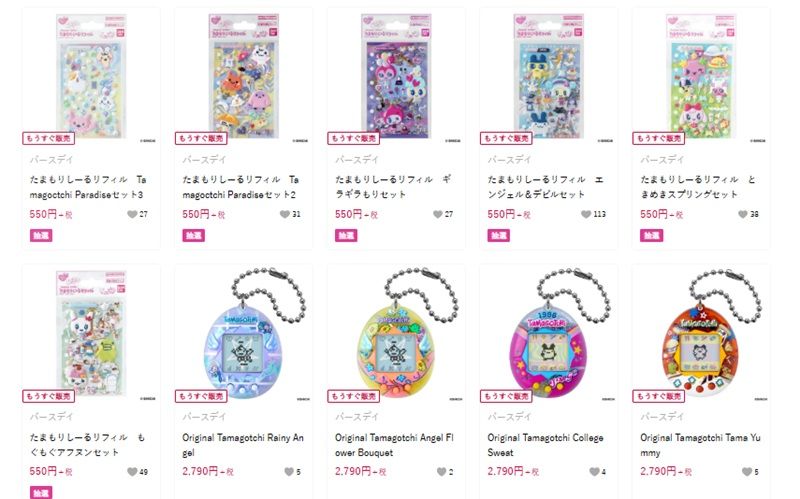Like the Original Tamagotchi Tama Yummy heart
This screenshot has width=800, height=499.
[x=747, y=472]
